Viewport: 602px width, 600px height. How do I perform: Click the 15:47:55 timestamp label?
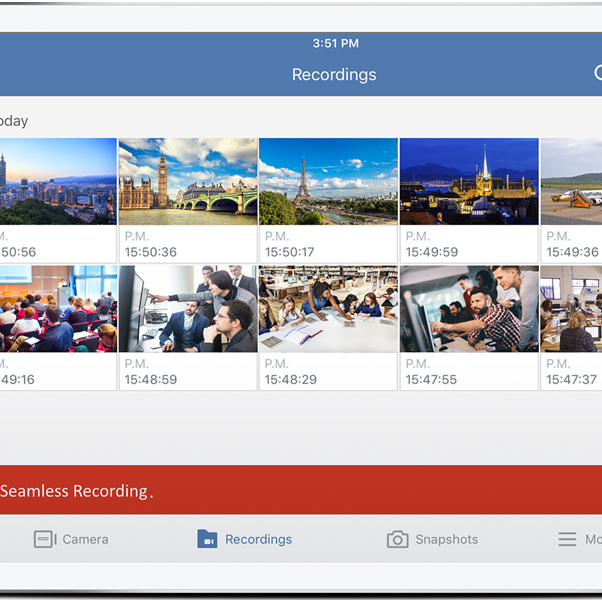[432, 380]
